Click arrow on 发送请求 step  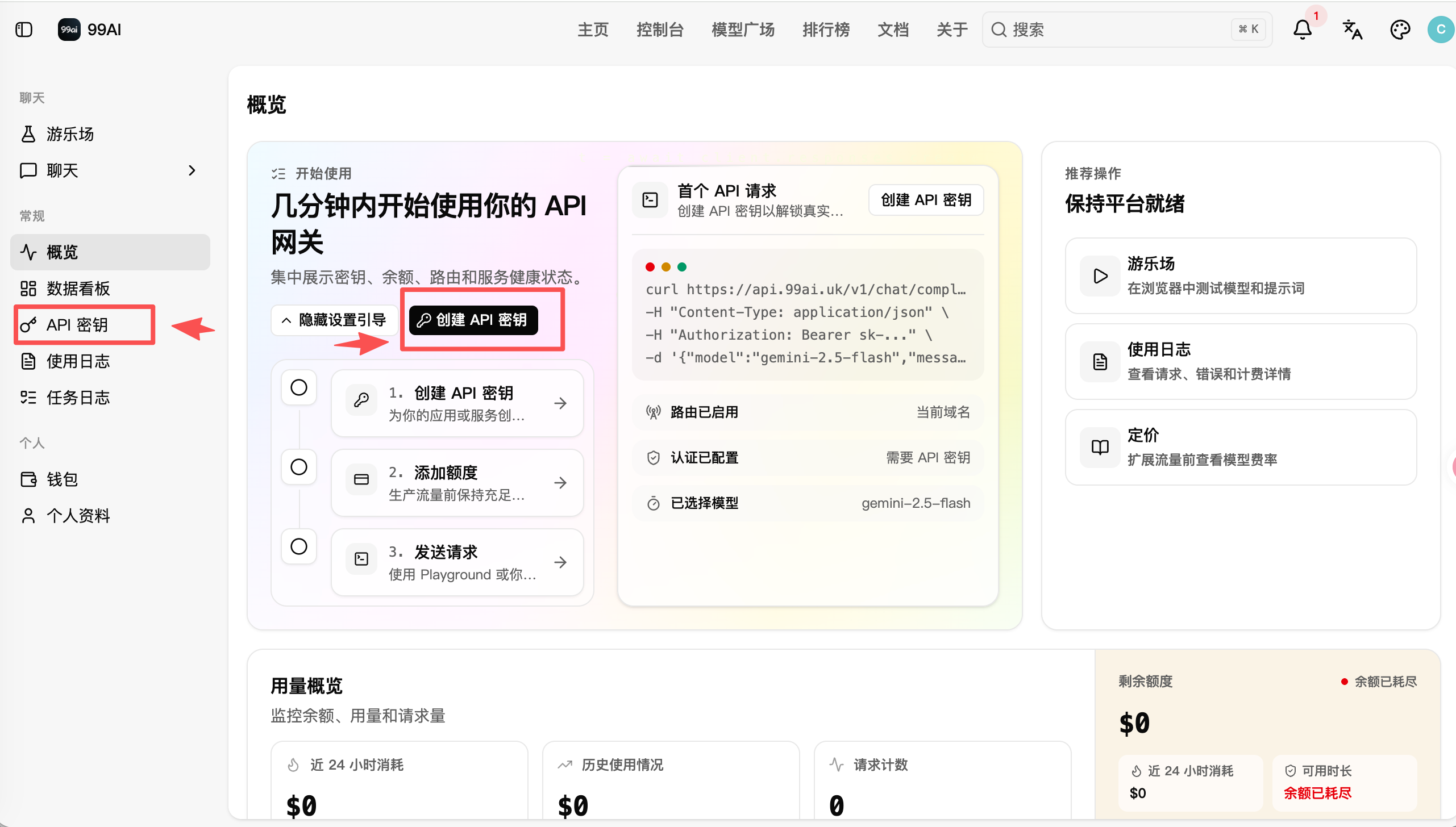pos(560,562)
